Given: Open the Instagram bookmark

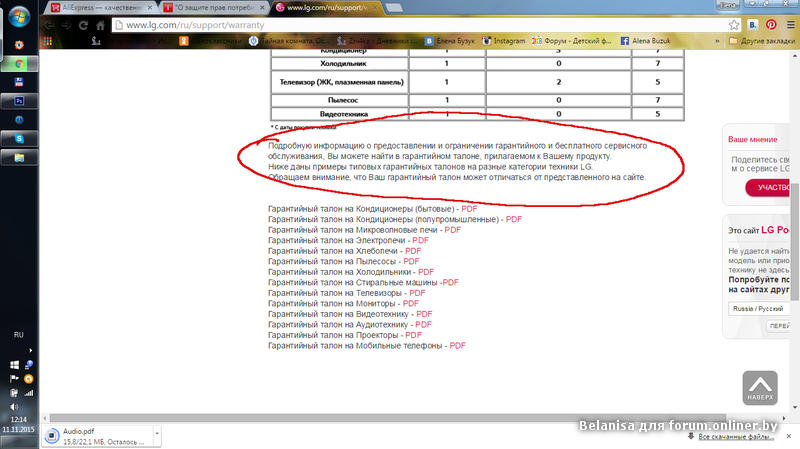Looking at the screenshot, I should (x=504, y=41).
